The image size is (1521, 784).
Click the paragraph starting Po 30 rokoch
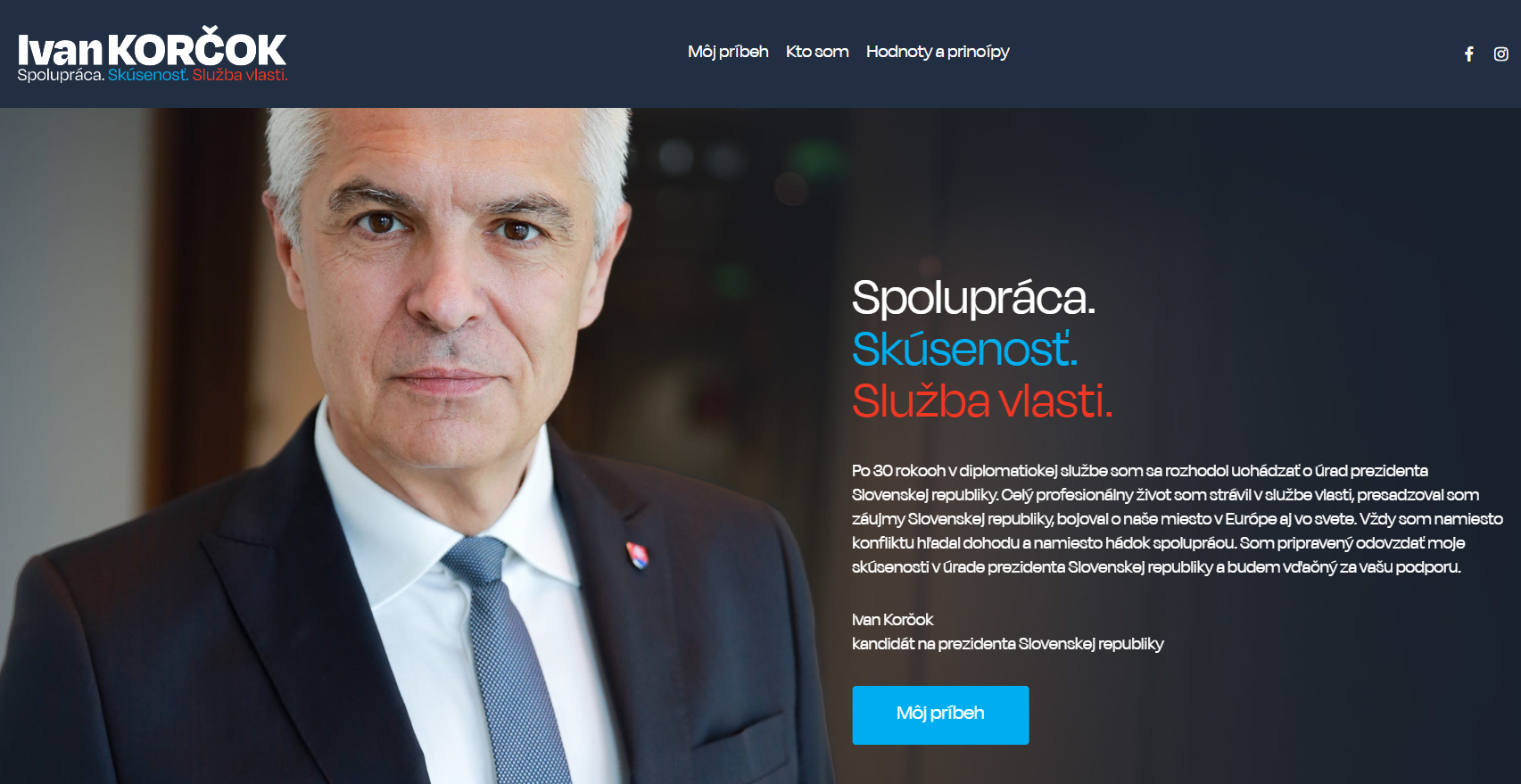coord(1178,518)
